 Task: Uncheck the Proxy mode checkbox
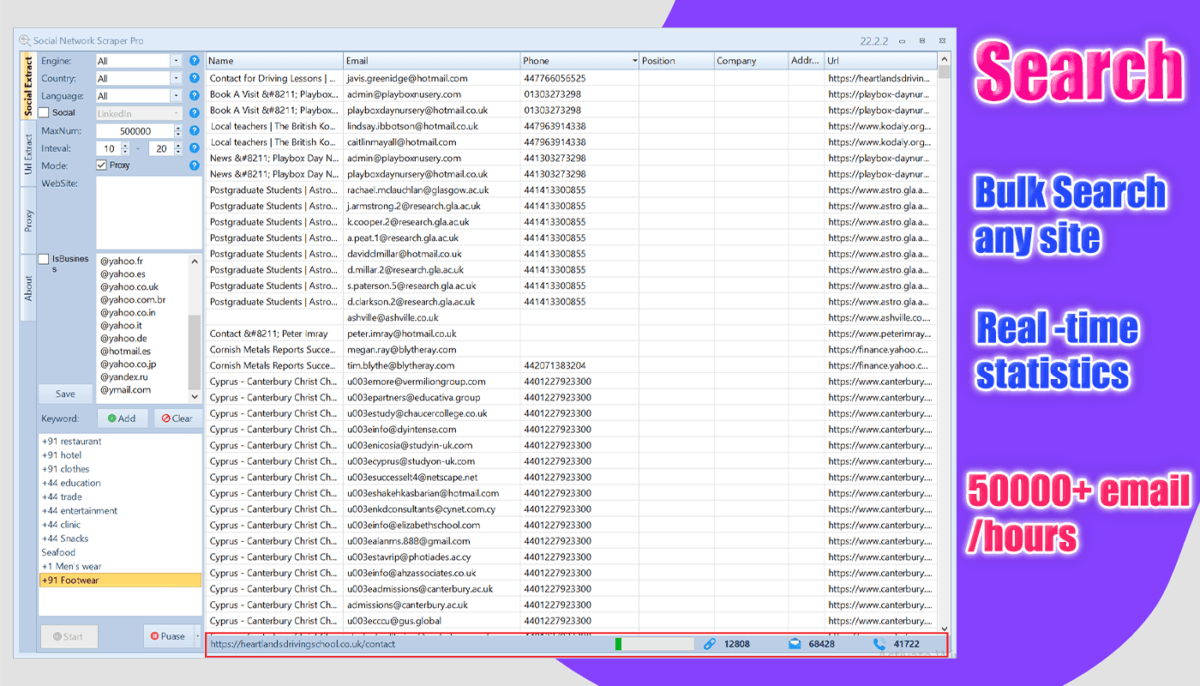(x=102, y=165)
